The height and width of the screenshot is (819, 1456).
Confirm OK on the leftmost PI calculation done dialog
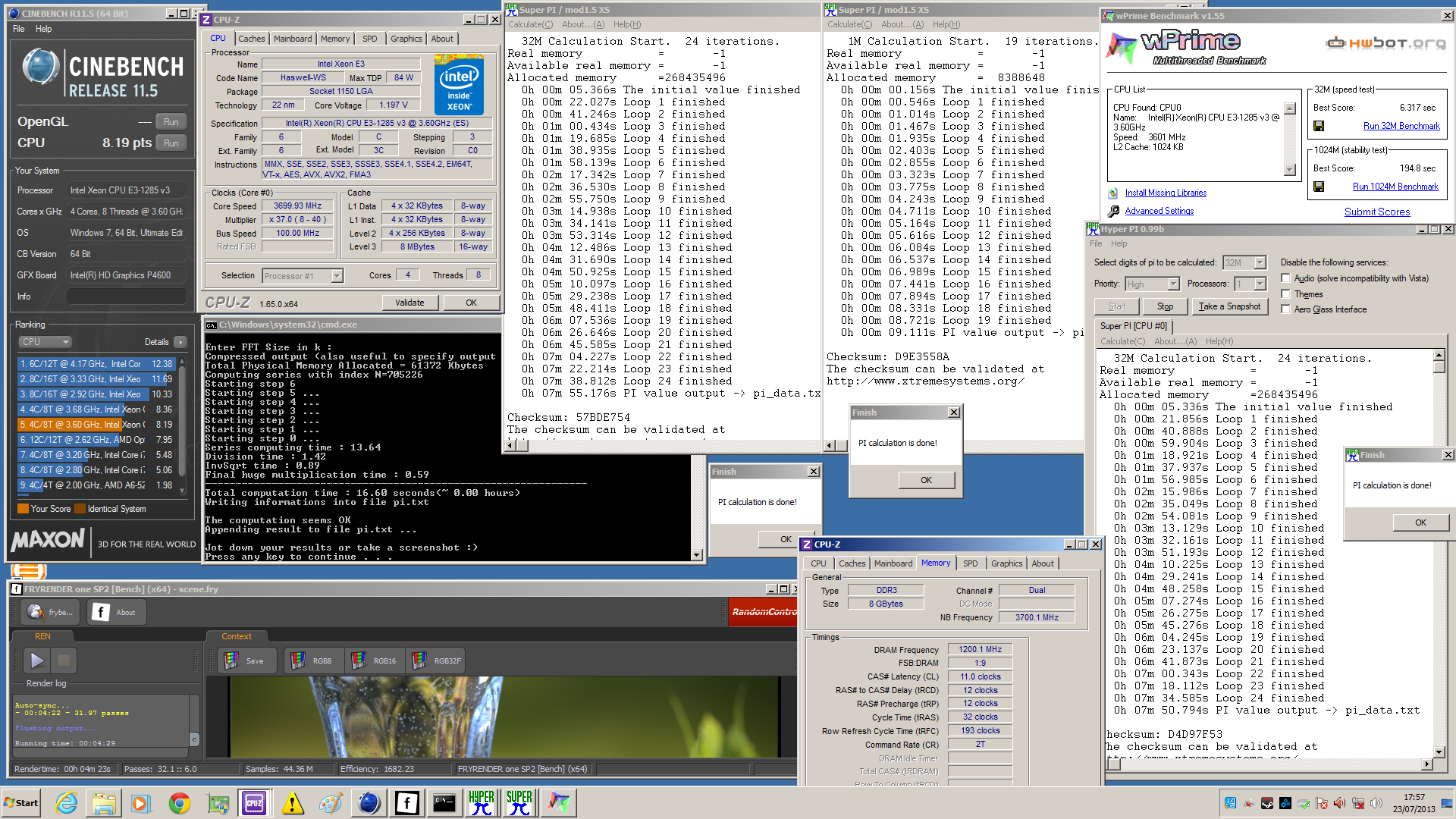[786, 539]
